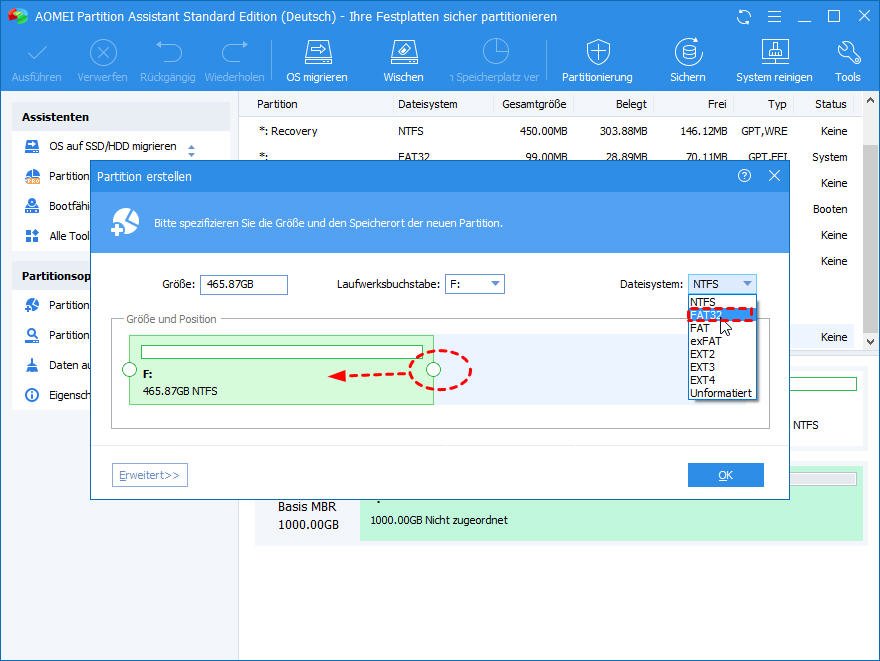The width and height of the screenshot is (880, 661).
Task: Select the Recovery partition row
Action: pyautogui.click(x=551, y=131)
